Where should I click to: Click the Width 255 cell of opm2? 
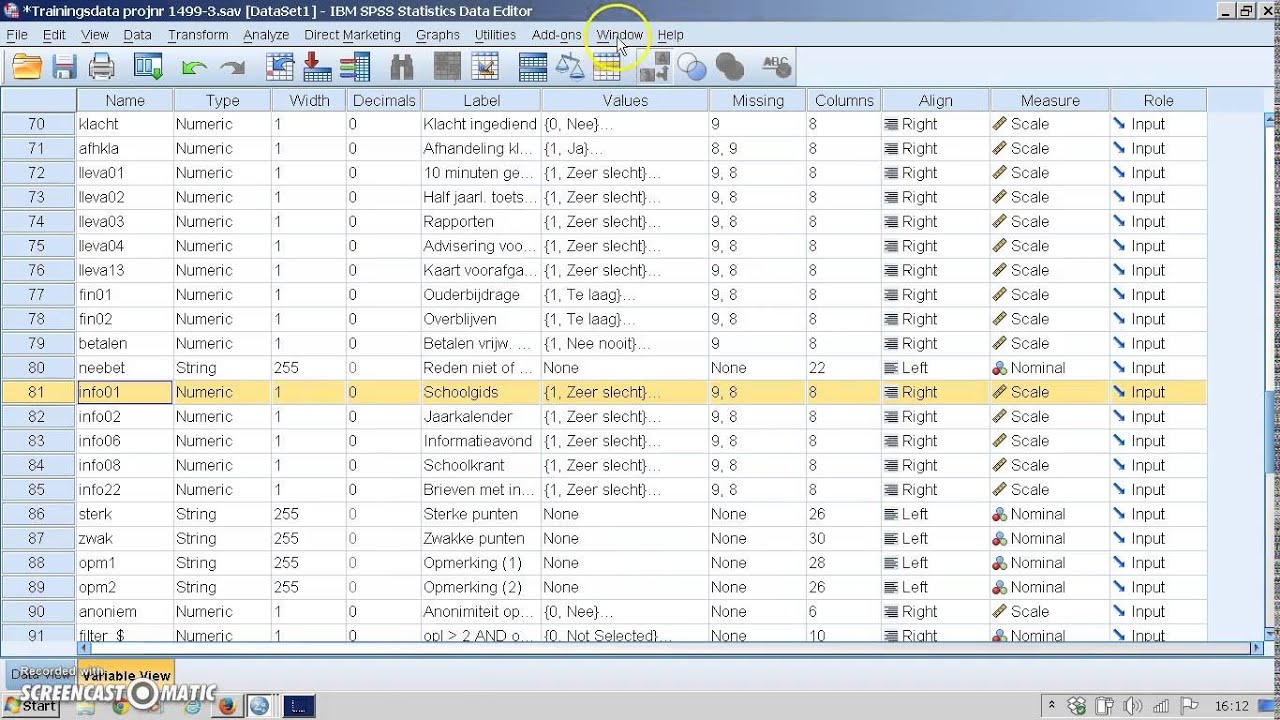[309, 587]
